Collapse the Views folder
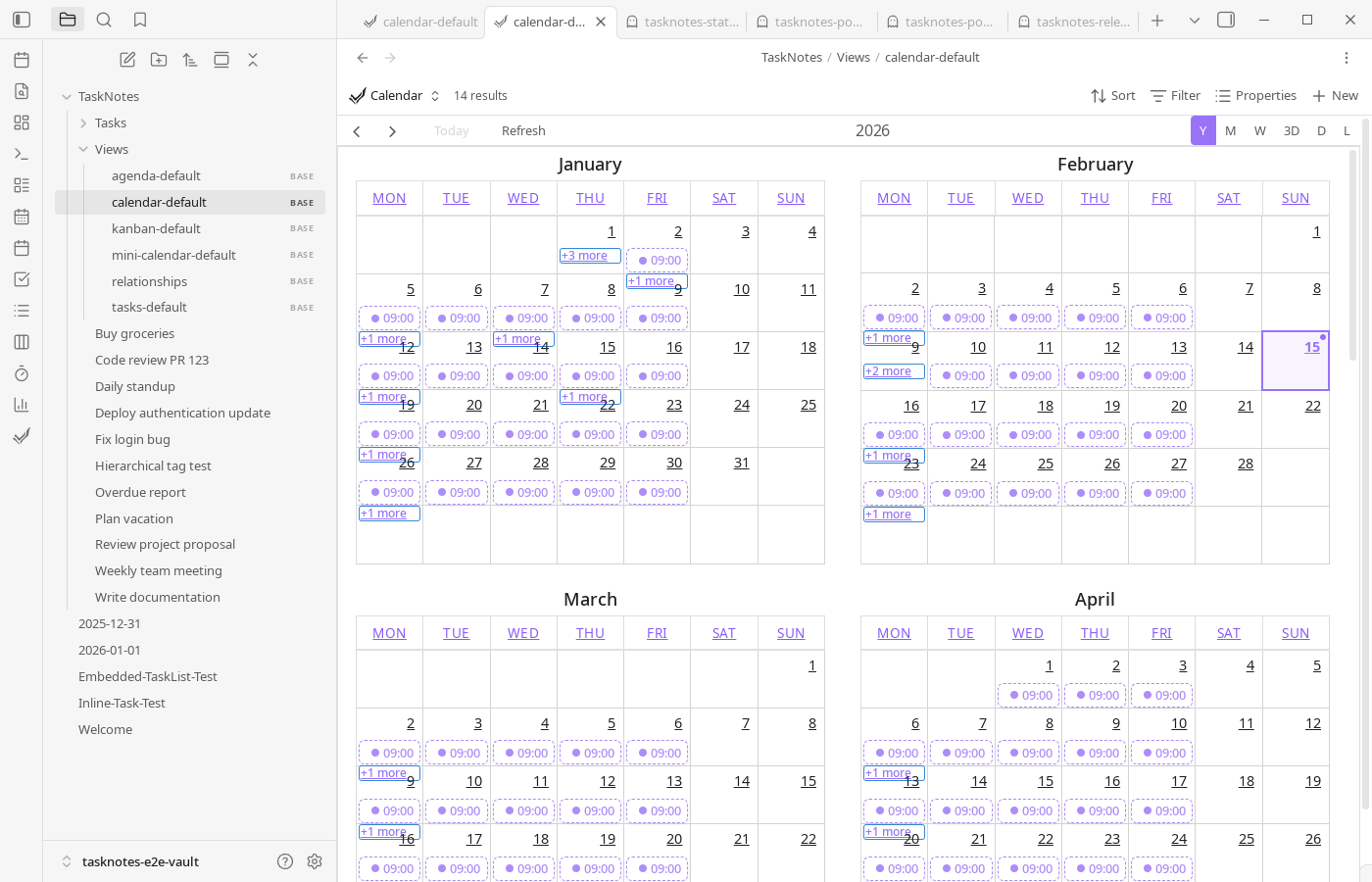 83,150
